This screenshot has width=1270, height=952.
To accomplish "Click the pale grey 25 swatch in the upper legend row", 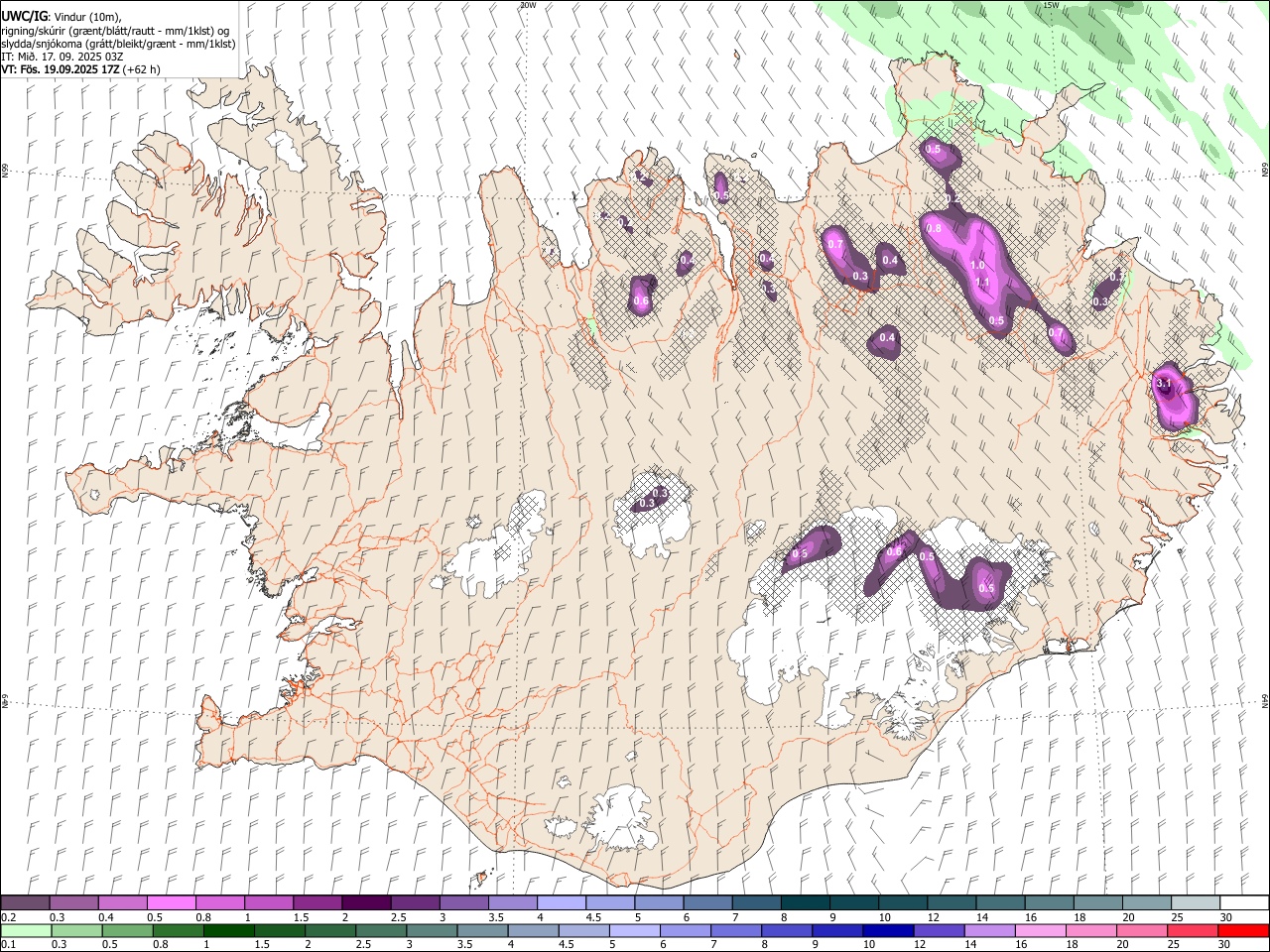I will click(1196, 903).
